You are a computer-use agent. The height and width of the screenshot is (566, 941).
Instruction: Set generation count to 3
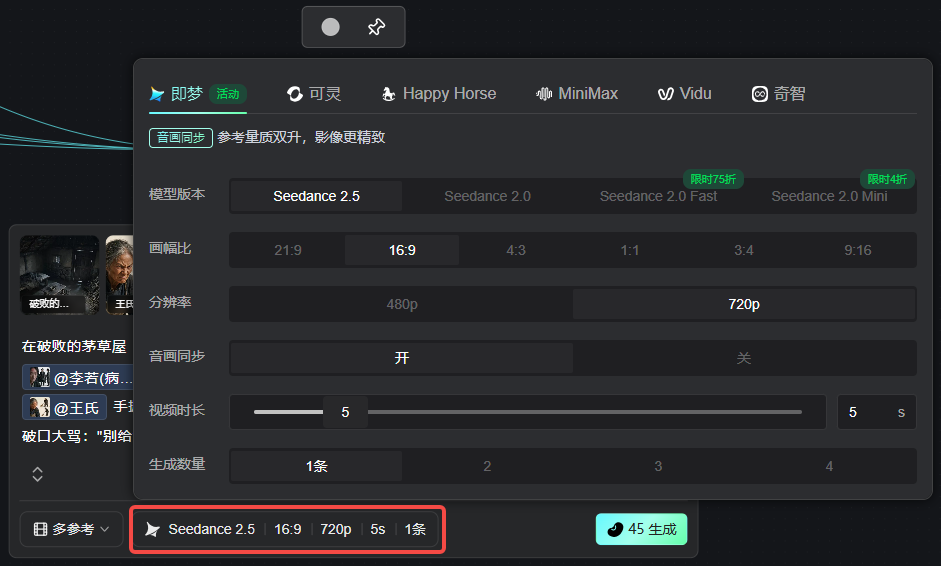click(x=658, y=466)
